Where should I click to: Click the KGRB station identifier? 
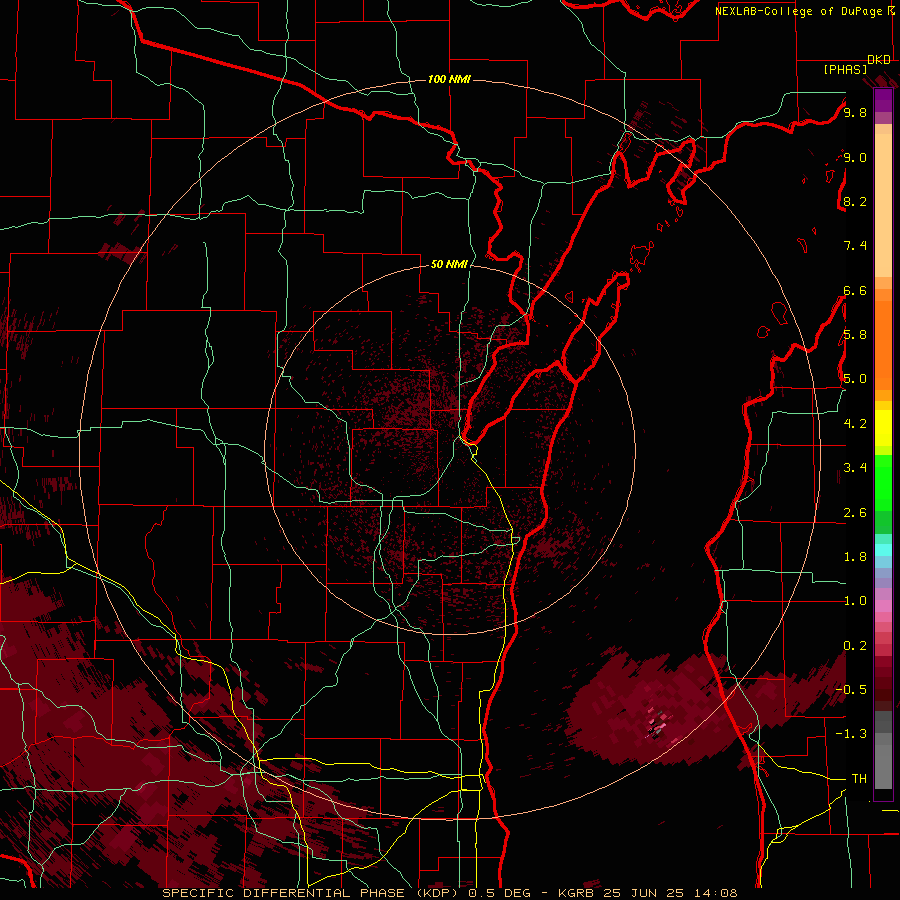[577, 893]
